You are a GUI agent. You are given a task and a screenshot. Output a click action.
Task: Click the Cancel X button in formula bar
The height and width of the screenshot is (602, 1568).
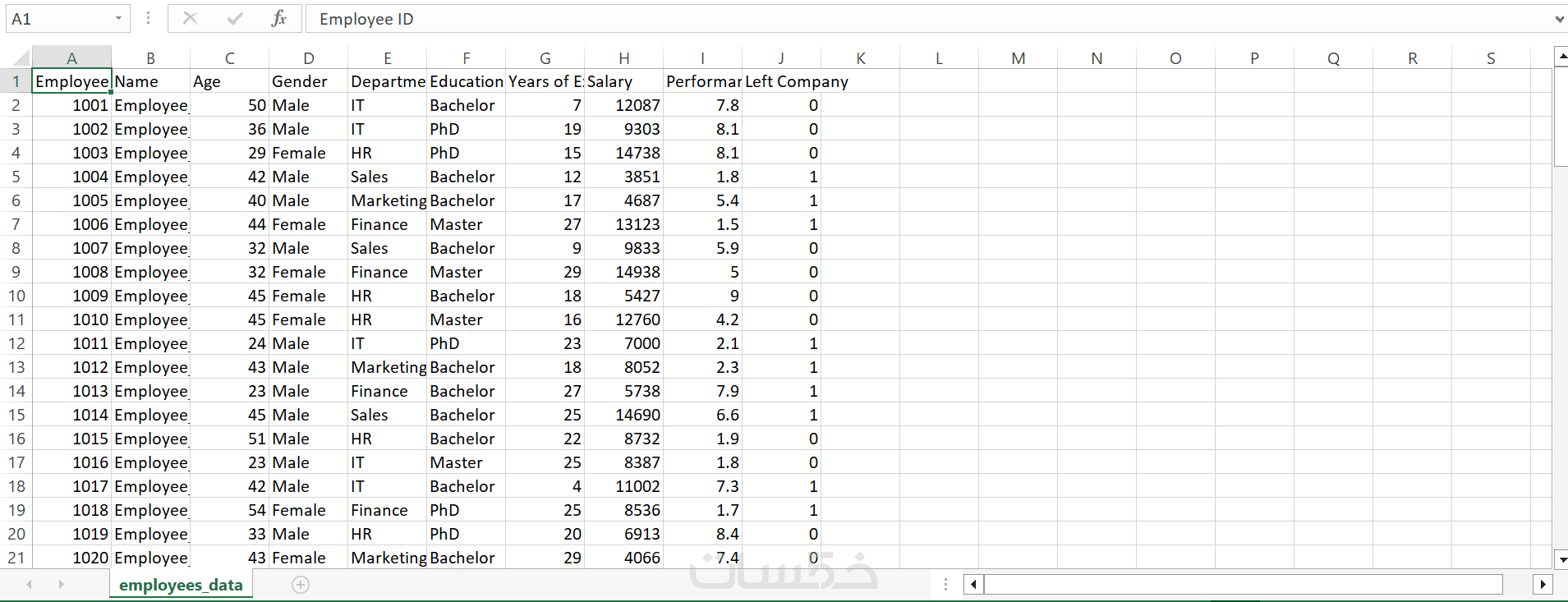click(x=190, y=18)
